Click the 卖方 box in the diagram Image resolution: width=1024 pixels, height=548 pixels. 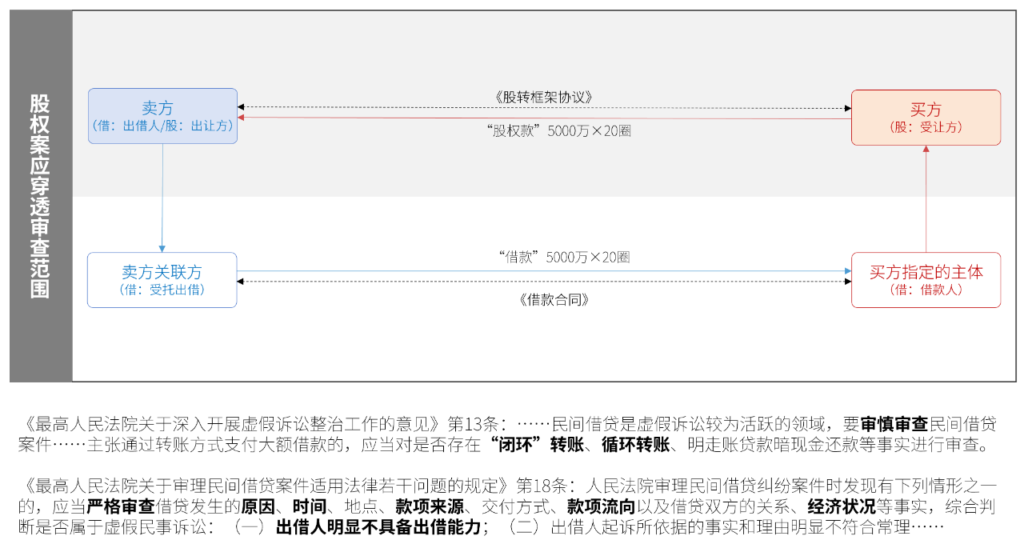tap(162, 115)
